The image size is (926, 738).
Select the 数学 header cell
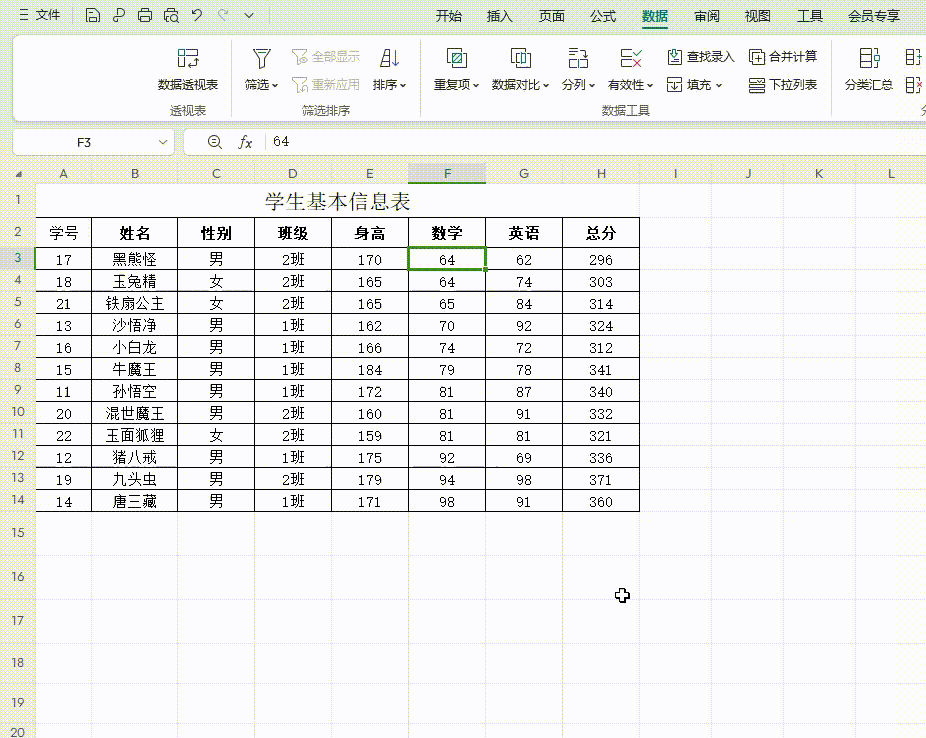(x=447, y=233)
